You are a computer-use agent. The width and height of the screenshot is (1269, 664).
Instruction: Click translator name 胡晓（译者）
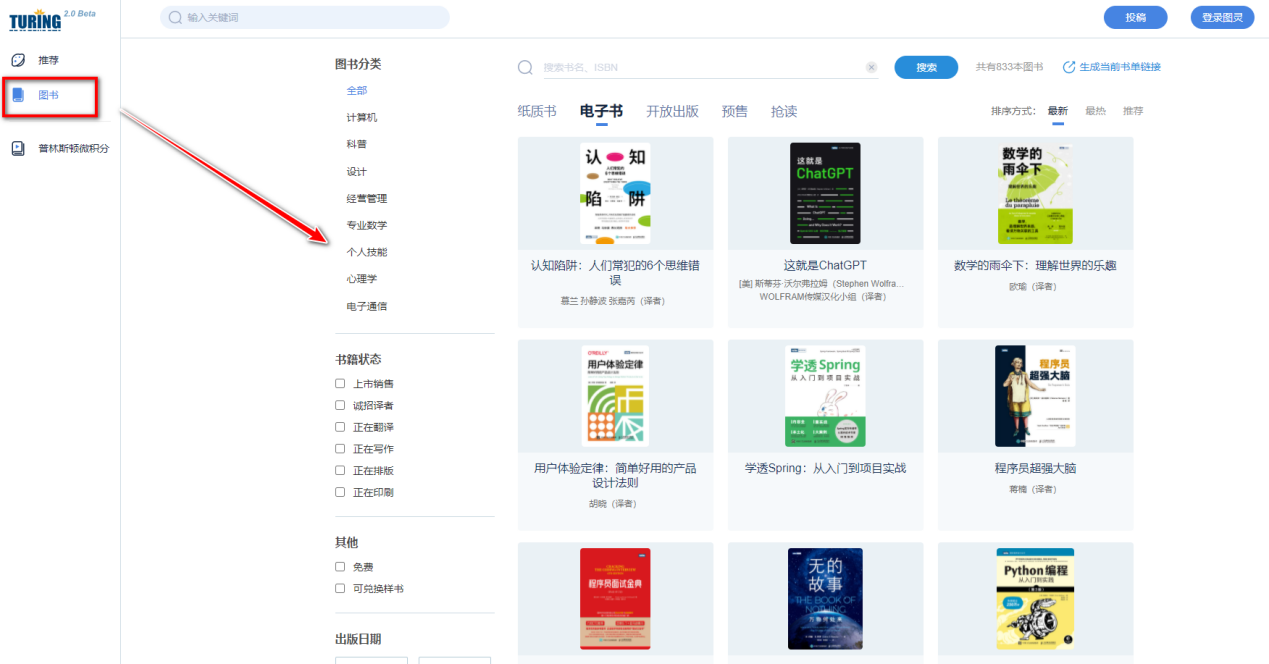pyautogui.click(x=613, y=504)
